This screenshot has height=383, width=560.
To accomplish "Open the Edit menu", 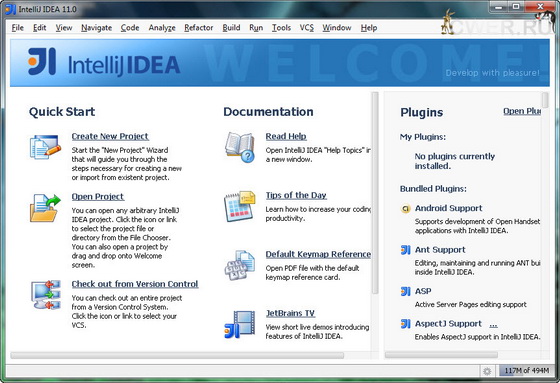I will click(40, 28).
